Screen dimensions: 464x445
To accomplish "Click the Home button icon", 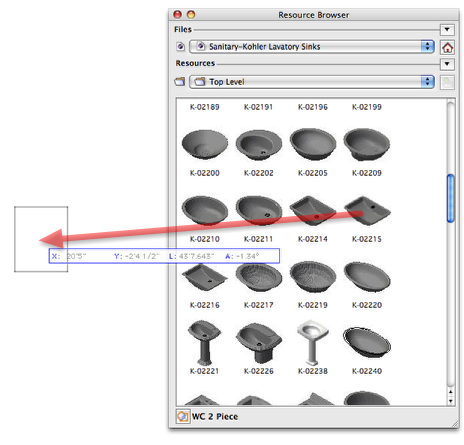I will tap(447, 47).
